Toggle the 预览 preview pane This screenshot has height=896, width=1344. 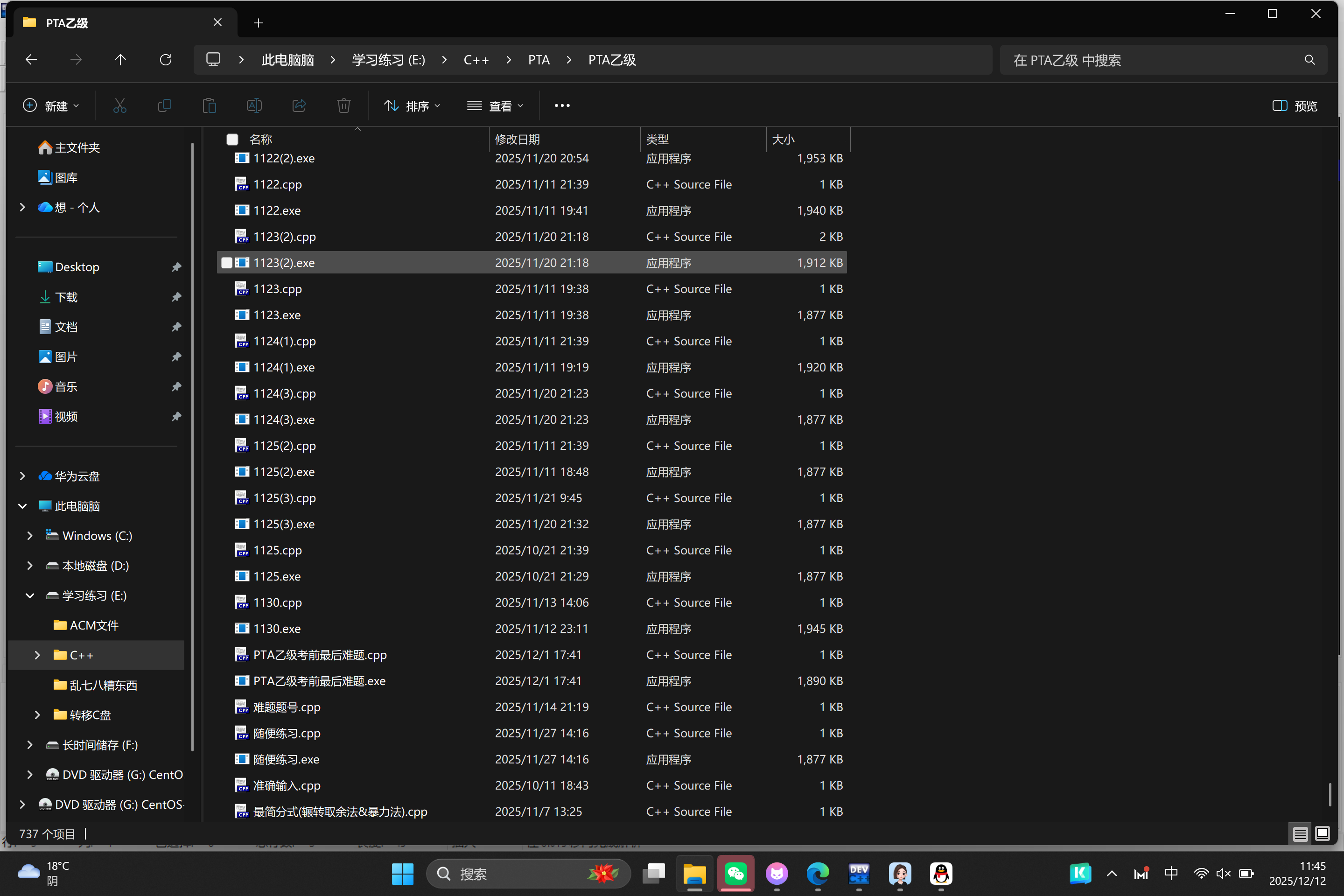(x=1295, y=106)
